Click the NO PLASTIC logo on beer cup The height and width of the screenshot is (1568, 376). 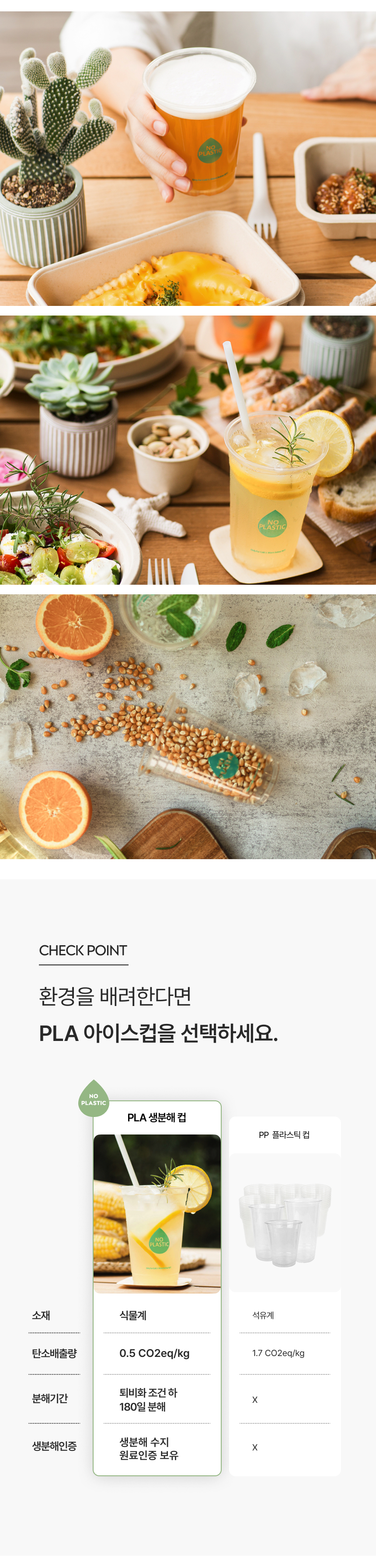click(x=210, y=150)
